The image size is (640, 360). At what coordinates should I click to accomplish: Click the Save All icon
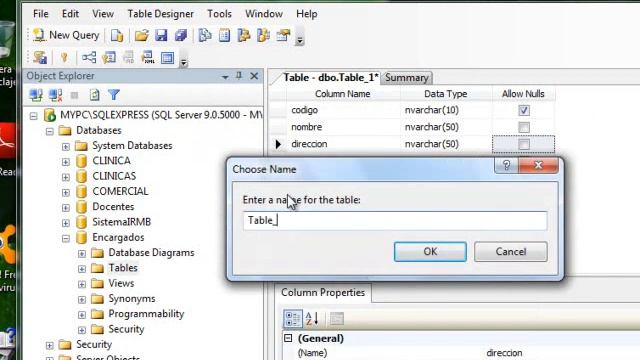[181, 36]
